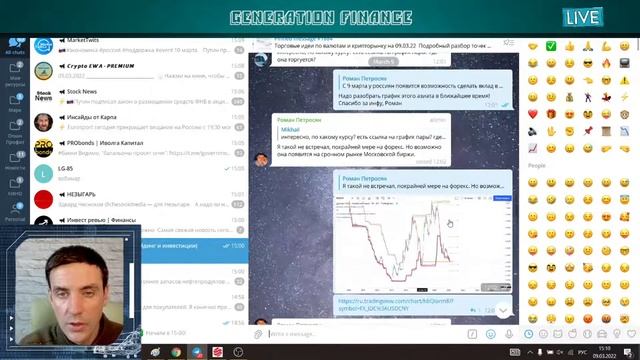The width and height of the screenshot is (640, 360).
Task: Show hidden system tray icons
Action: click(x=530, y=352)
